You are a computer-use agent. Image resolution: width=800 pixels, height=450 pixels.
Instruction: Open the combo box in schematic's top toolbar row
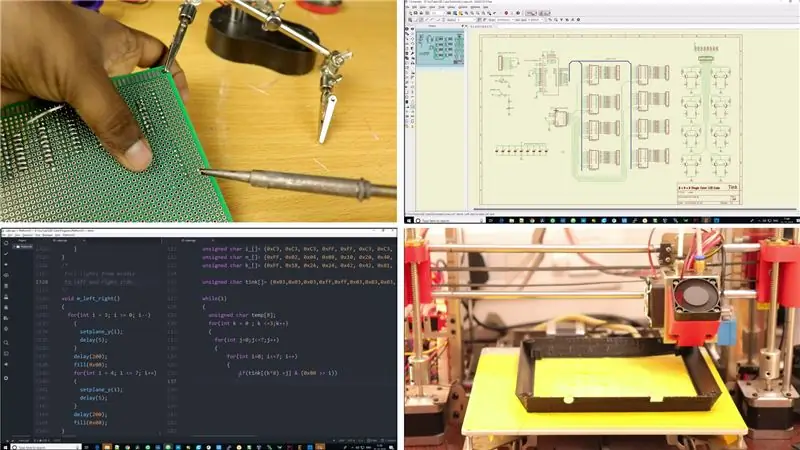click(x=438, y=13)
